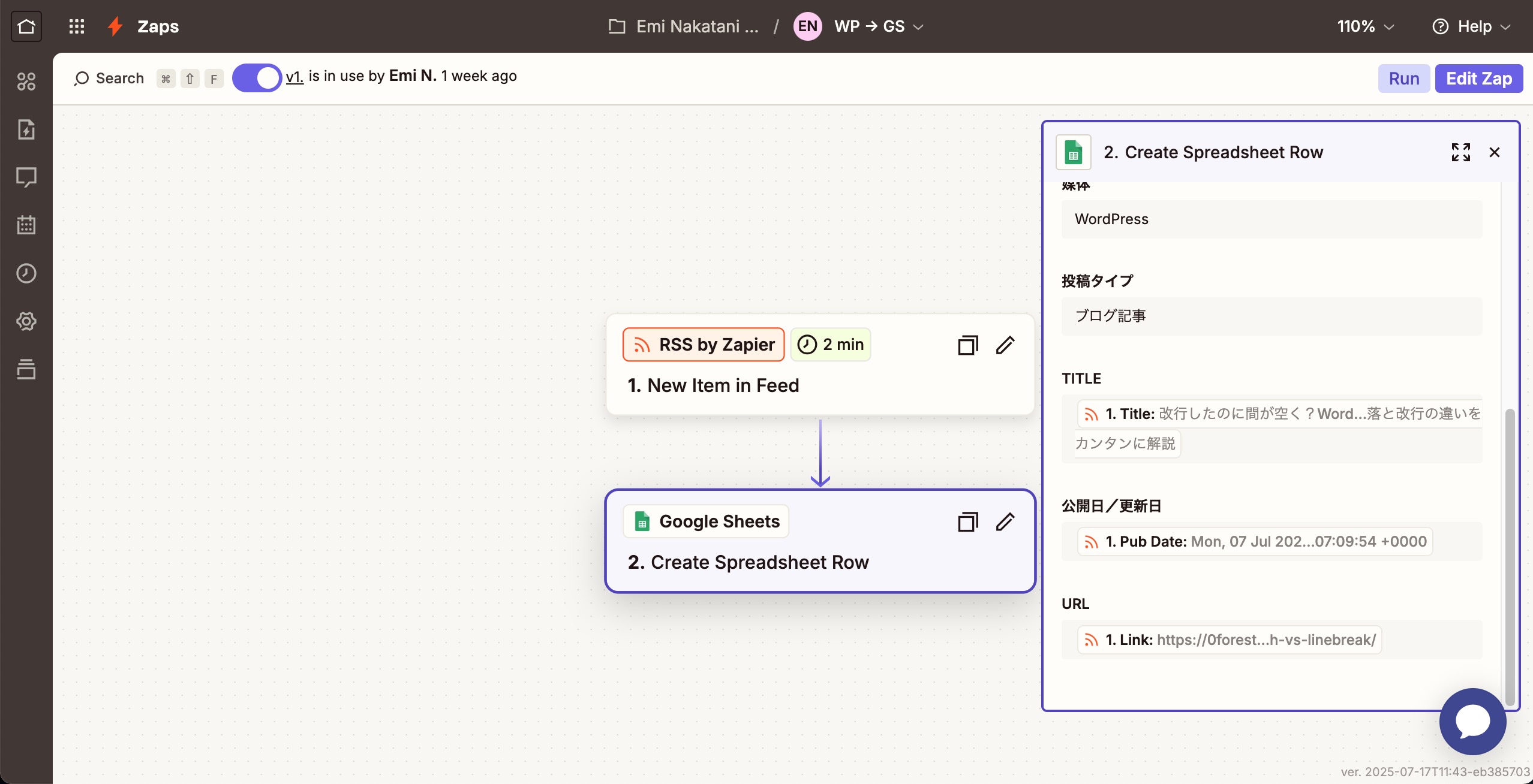Open the WP → GS zap name dropdown

pyautogui.click(x=878, y=26)
